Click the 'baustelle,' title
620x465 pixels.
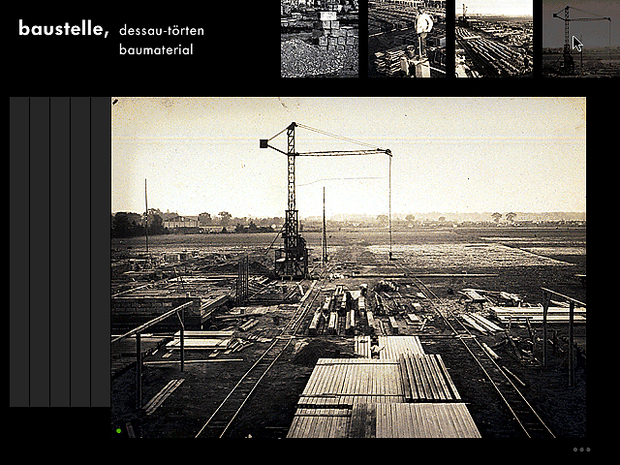pos(62,29)
